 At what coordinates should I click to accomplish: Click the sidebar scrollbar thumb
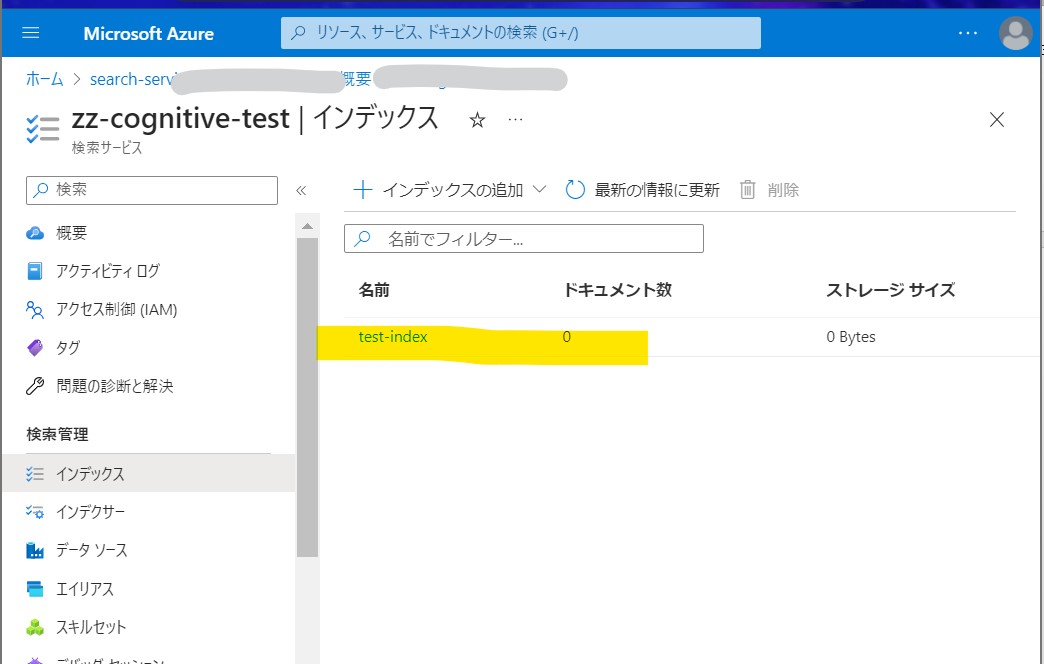[307, 397]
